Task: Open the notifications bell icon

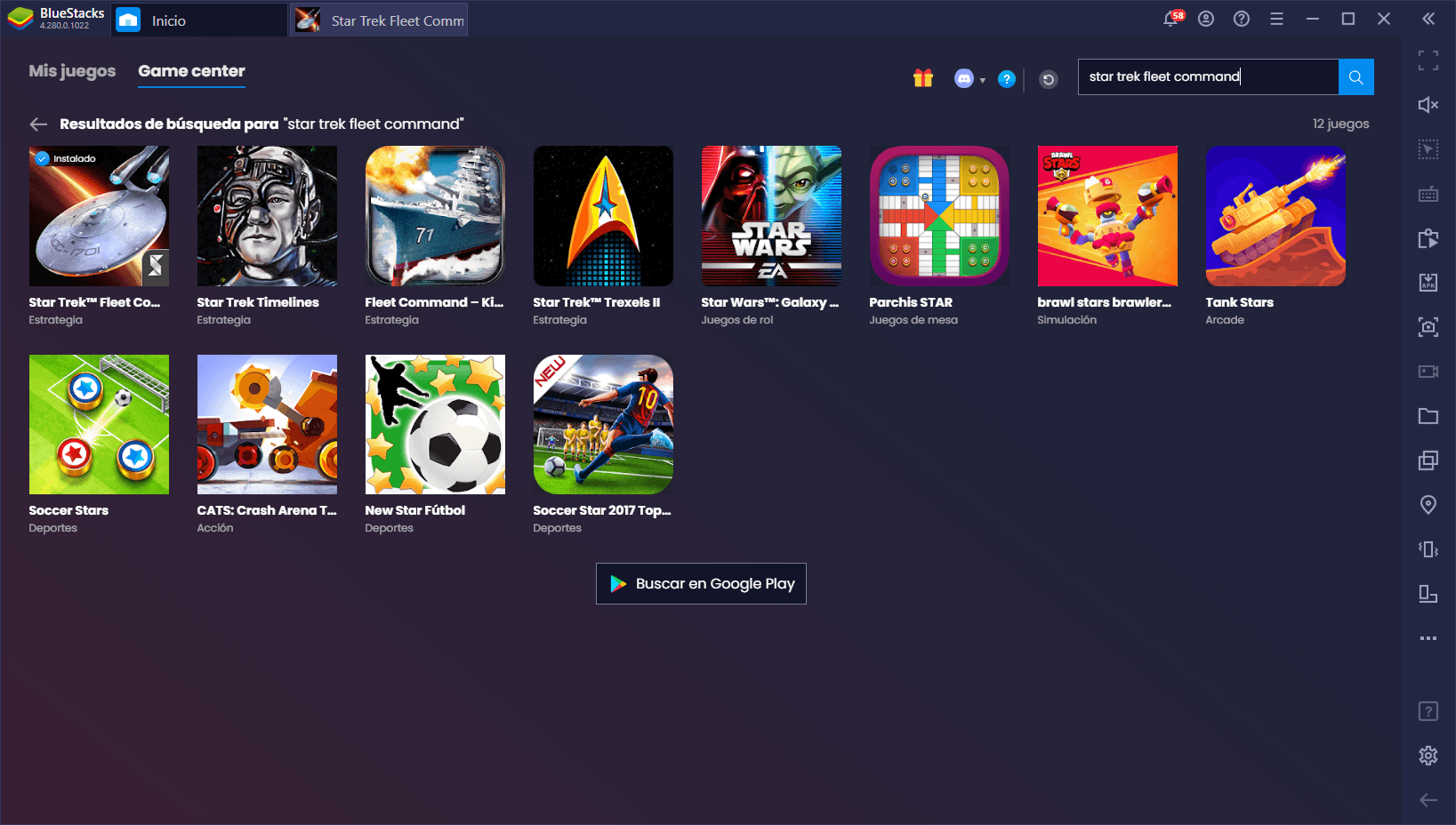Action: point(1172,19)
